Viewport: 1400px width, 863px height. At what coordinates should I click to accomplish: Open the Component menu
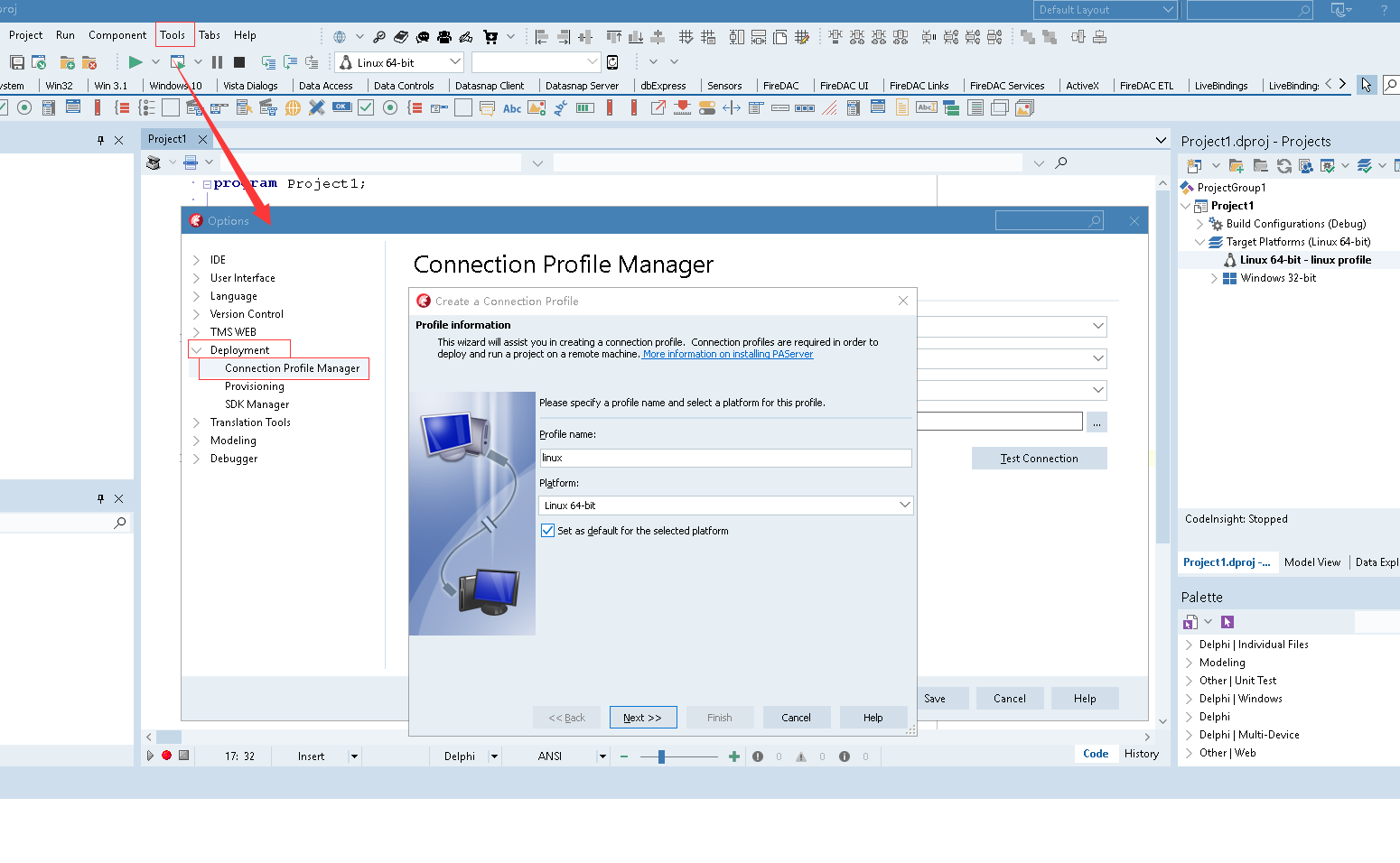(x=117, y=35)
